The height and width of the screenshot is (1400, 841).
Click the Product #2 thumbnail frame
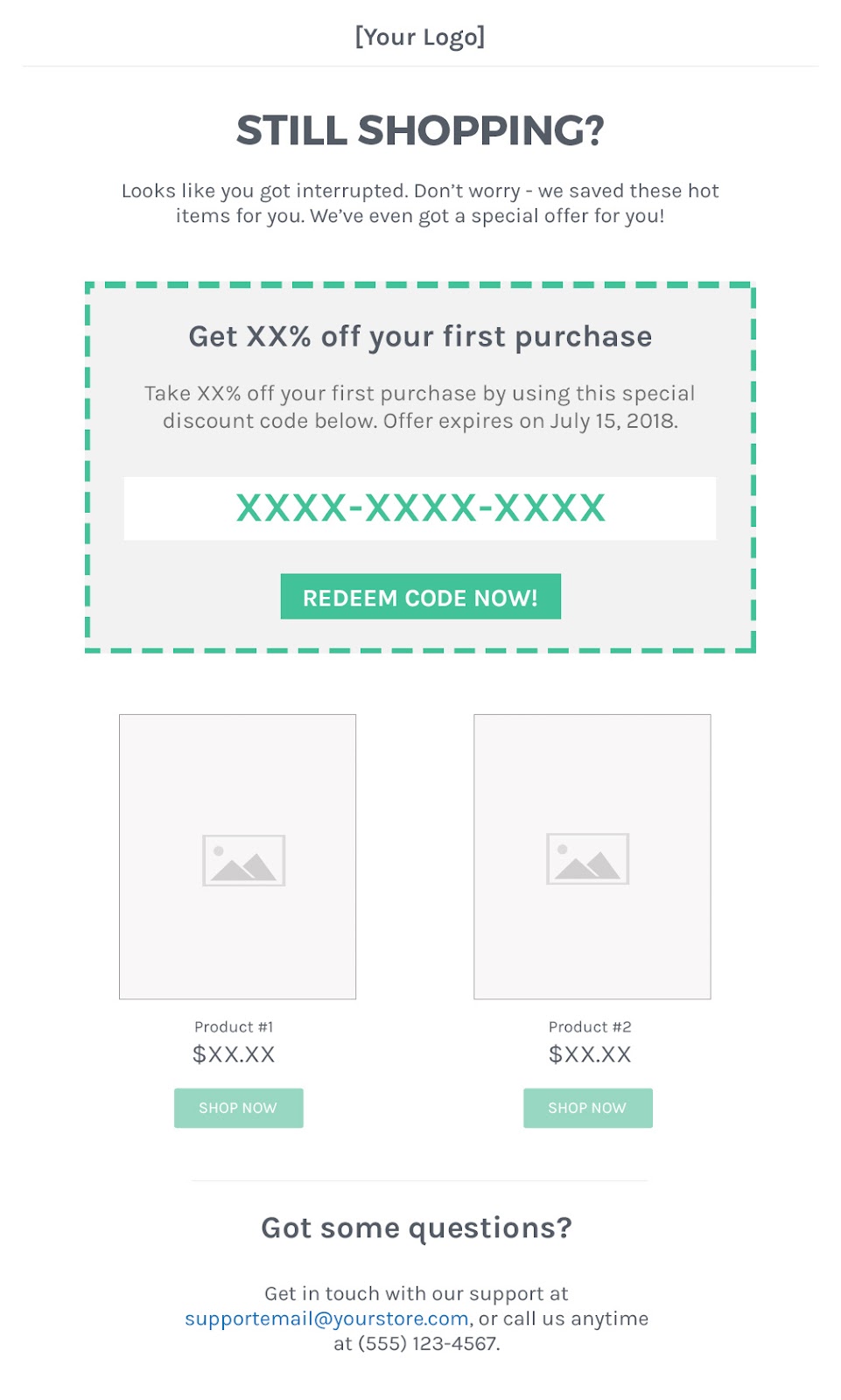coord(592,857)
